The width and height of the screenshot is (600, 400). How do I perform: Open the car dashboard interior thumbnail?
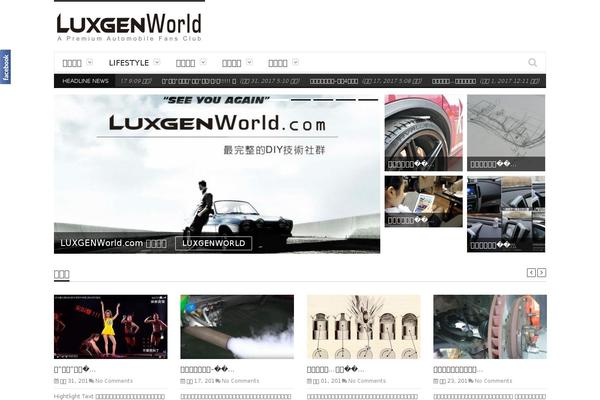506,214
